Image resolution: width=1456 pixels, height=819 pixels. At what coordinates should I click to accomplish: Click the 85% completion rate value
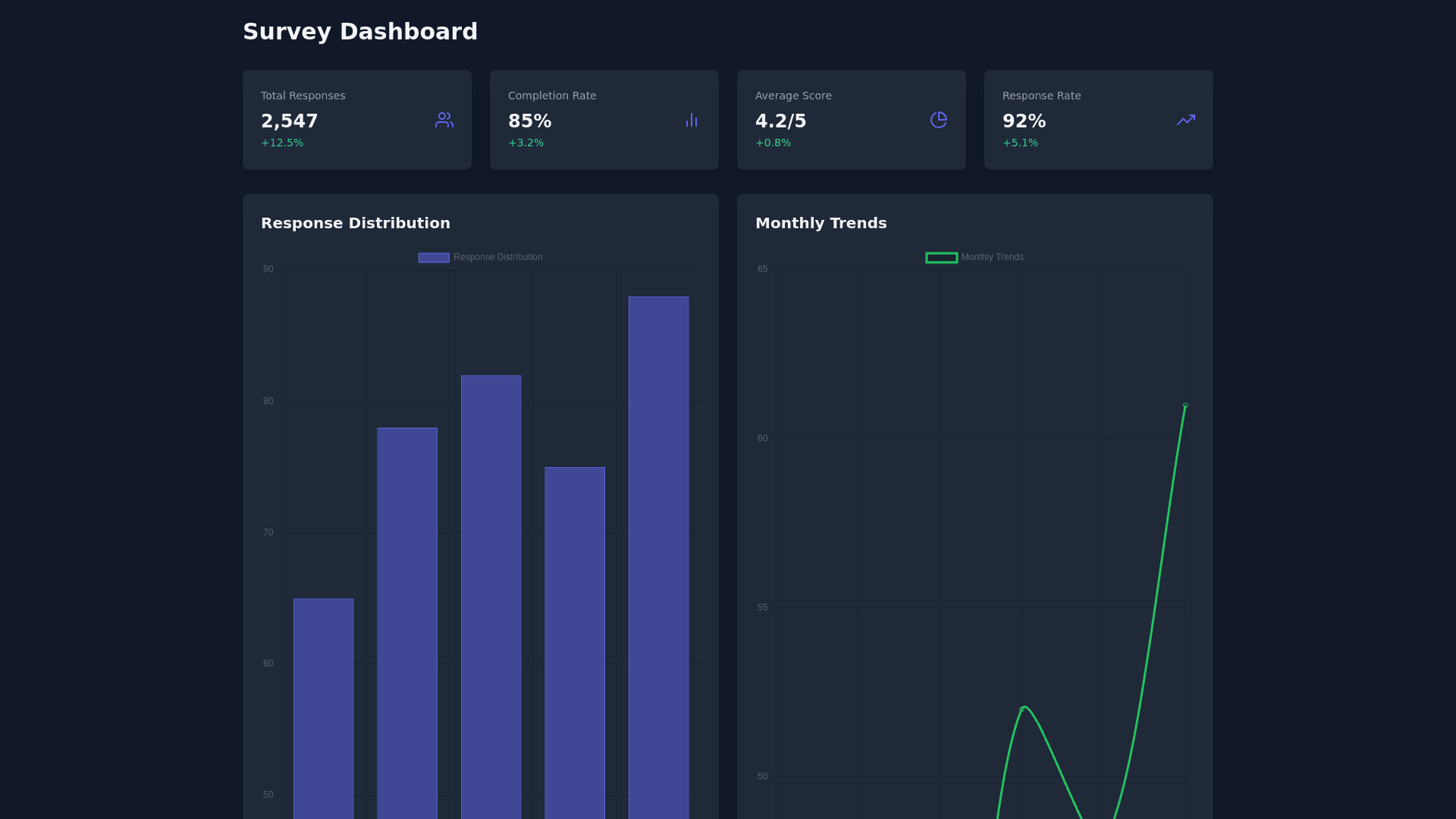[529, 121]
